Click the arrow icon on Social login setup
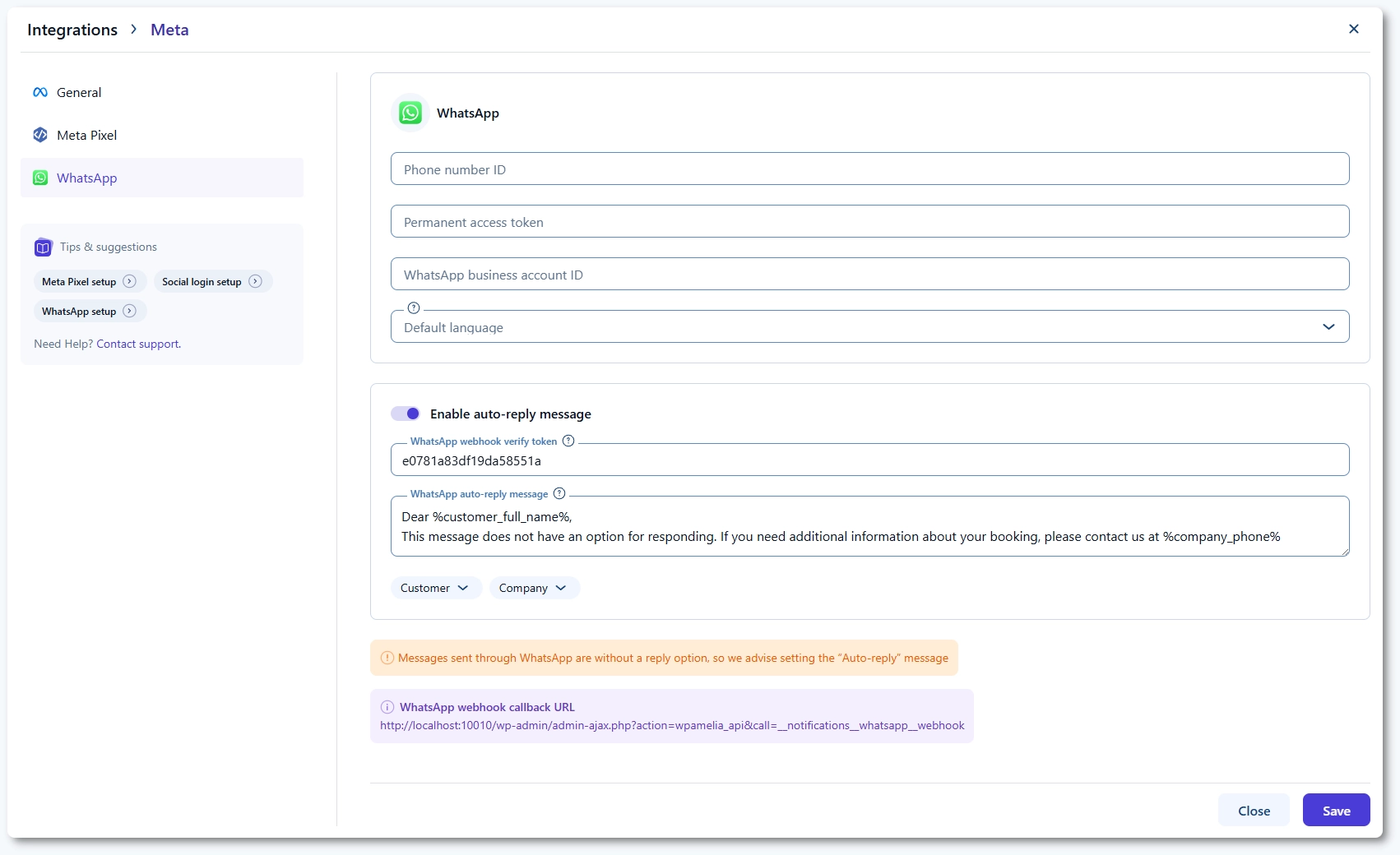 coord(255,281)
